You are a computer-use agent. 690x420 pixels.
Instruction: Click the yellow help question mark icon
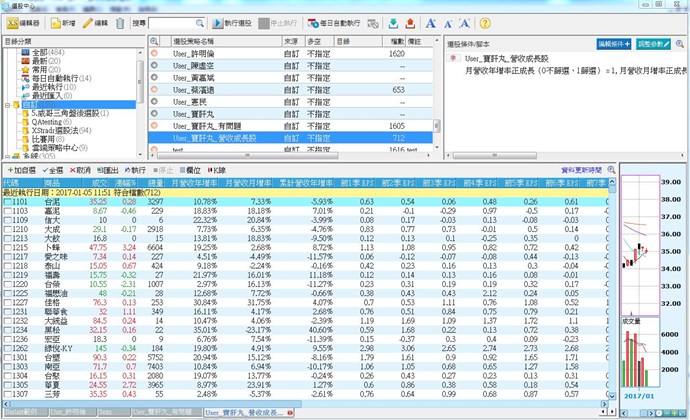484,21
